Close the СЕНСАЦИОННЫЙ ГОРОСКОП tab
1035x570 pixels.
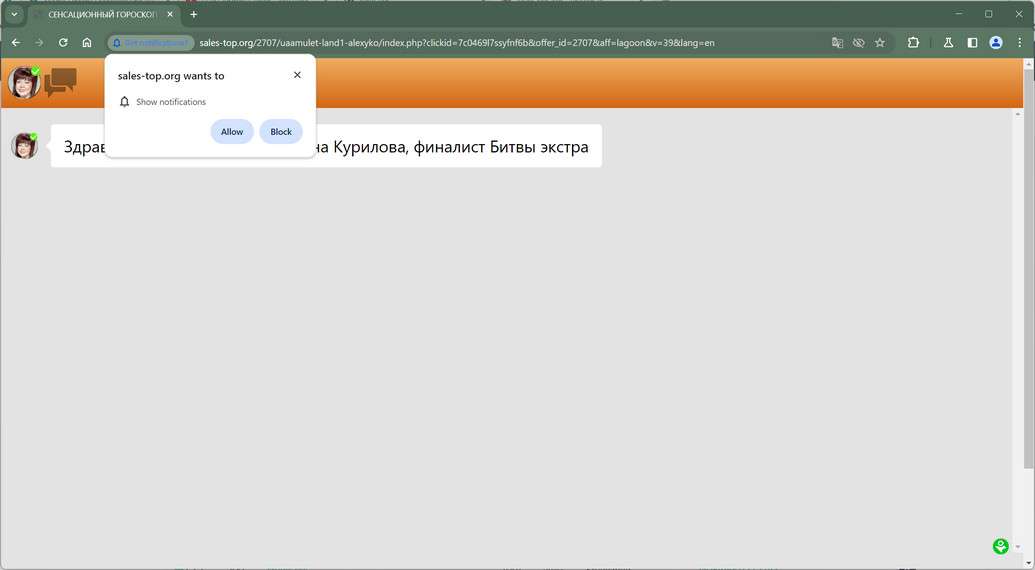pos(170,14)
